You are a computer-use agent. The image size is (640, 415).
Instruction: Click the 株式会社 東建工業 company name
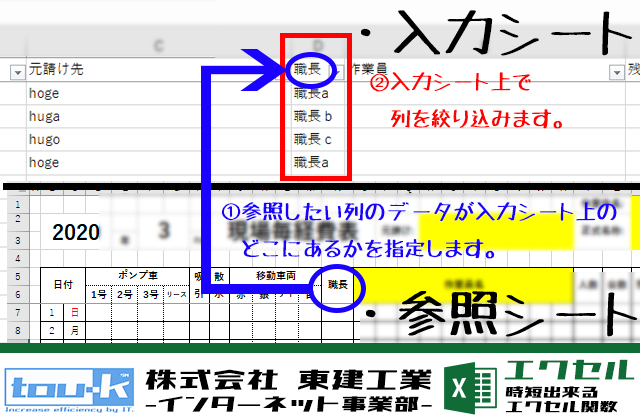coord(290,380)
